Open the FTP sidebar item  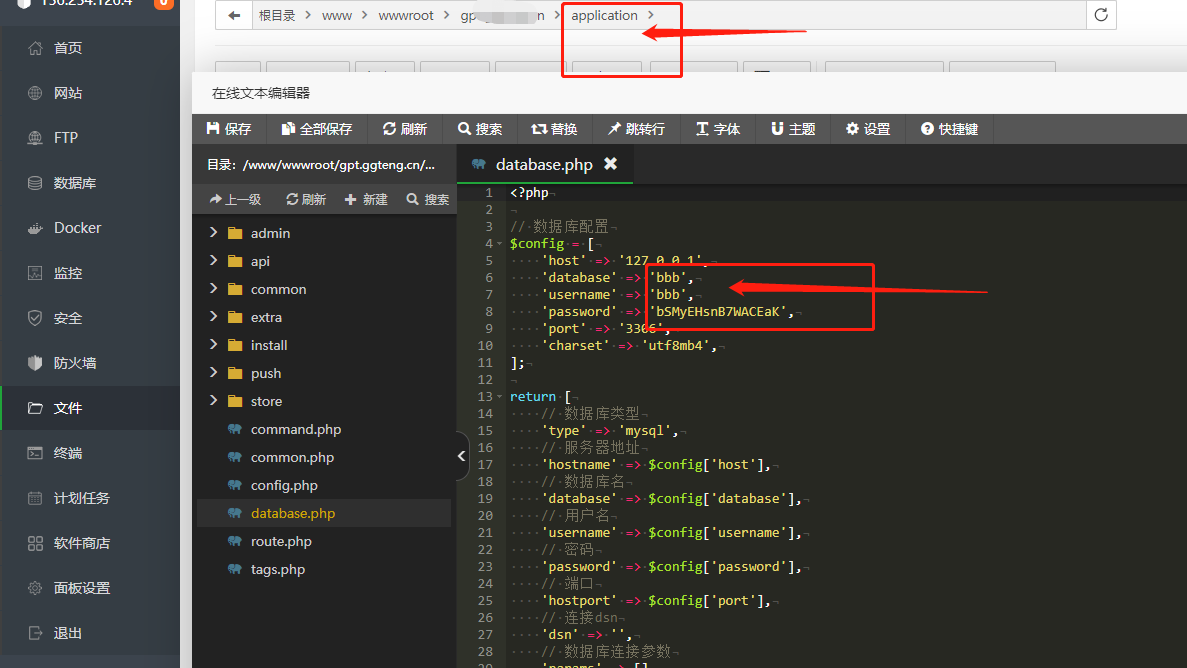tap(90, 138)
